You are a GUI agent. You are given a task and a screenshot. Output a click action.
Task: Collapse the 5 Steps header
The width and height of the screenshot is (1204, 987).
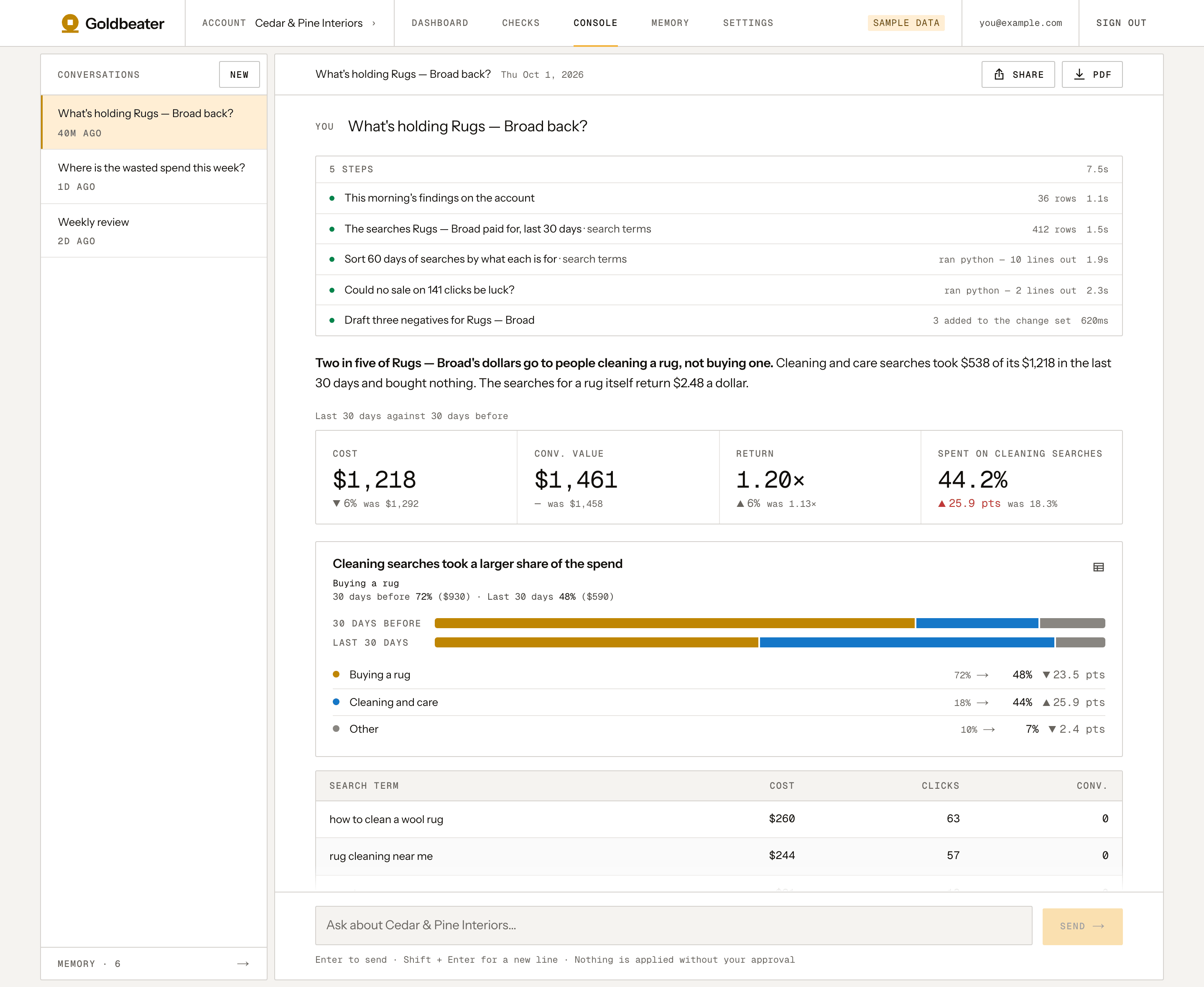click(x=718, y=169)
